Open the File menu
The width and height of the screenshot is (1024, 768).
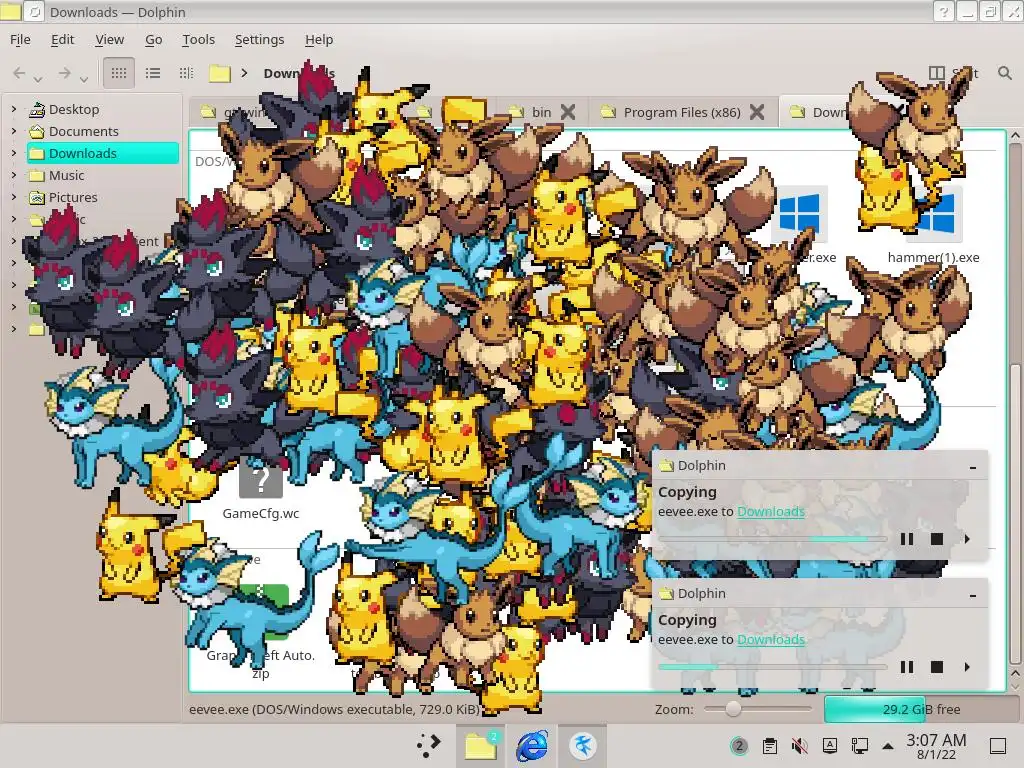[x=20, y=39]
